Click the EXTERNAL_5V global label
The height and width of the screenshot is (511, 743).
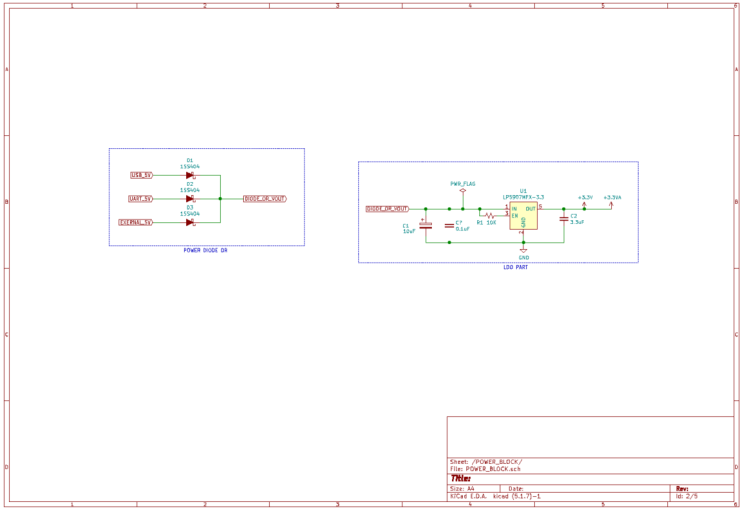(136, 222)
